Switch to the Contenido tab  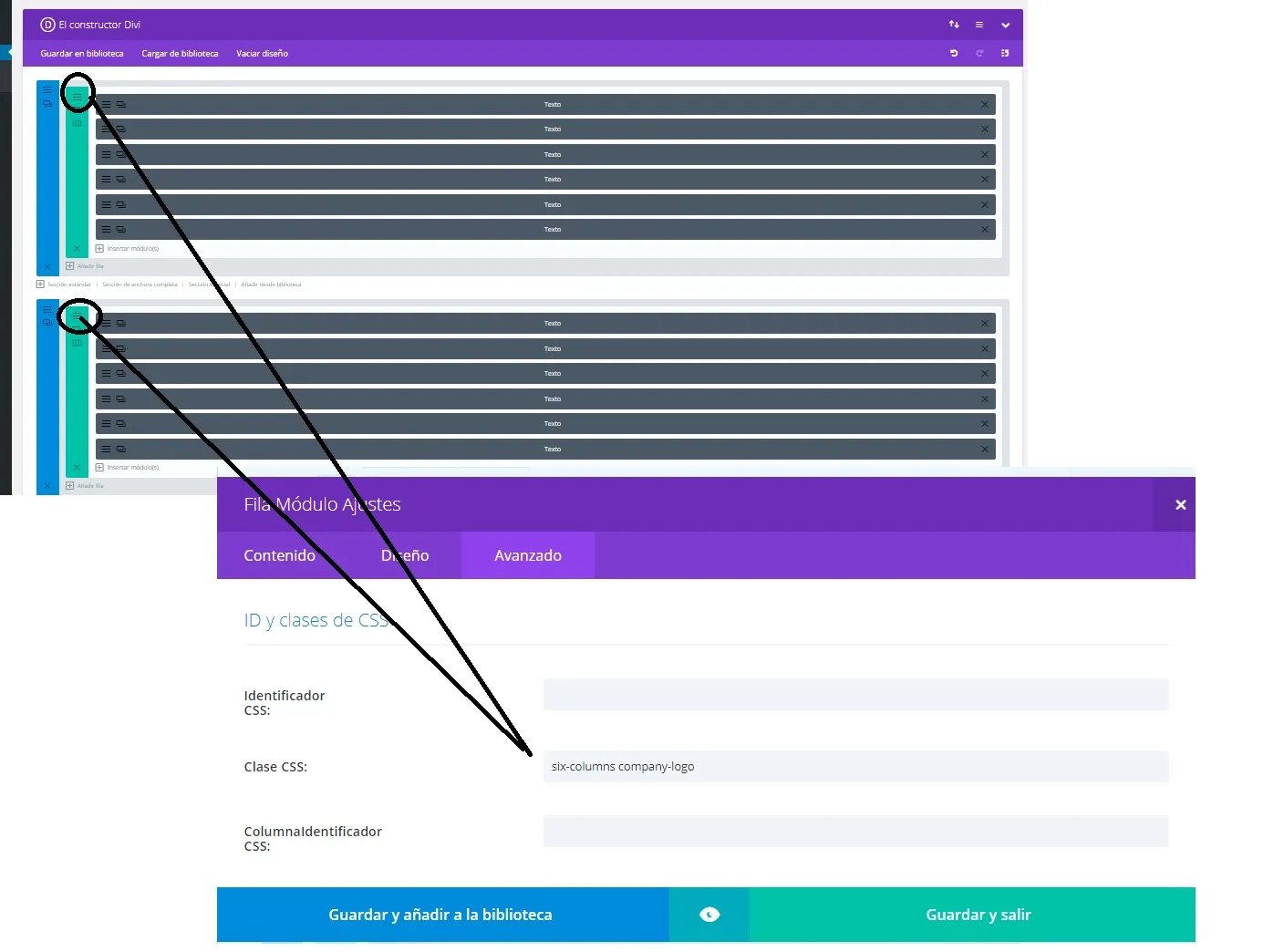click(279, 555)
